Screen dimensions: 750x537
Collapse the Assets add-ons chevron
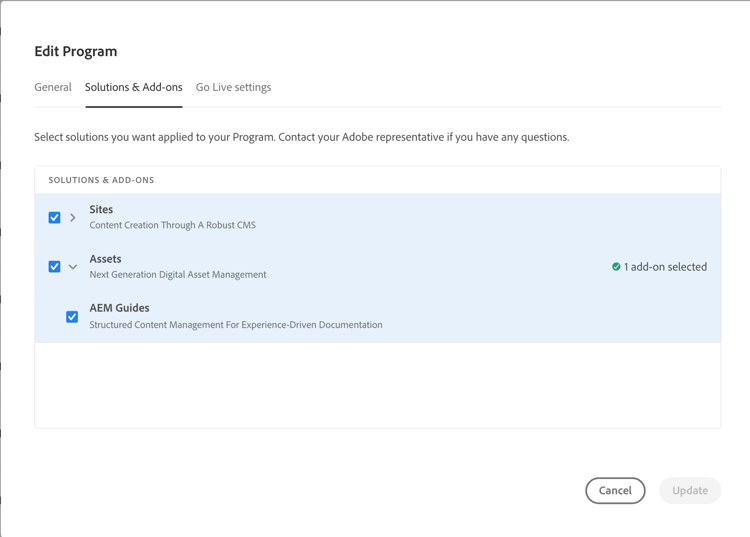point(73,267)
